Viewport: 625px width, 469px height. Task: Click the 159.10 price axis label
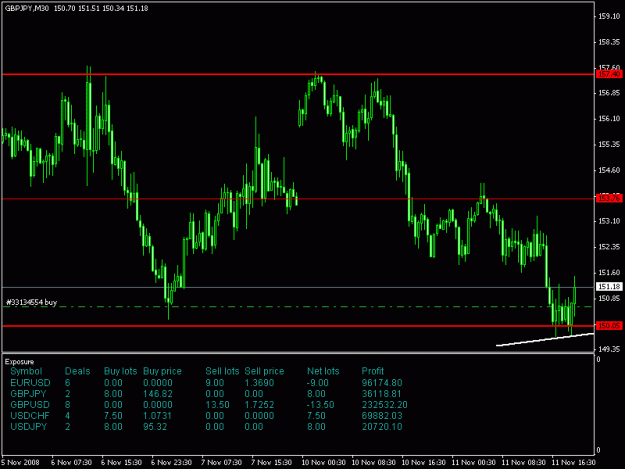609,16
